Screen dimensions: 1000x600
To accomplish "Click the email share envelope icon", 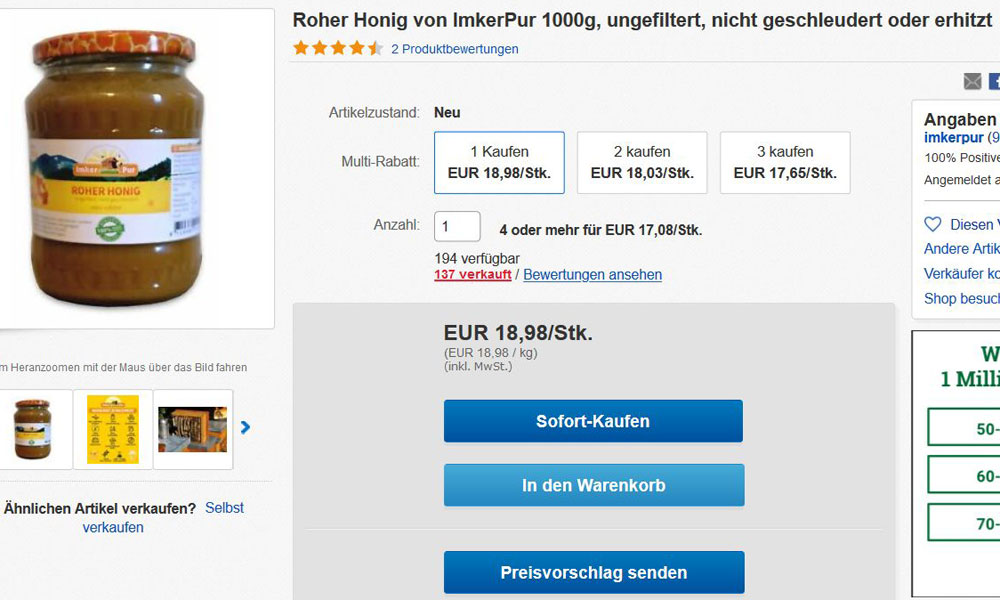I will 972,81.
